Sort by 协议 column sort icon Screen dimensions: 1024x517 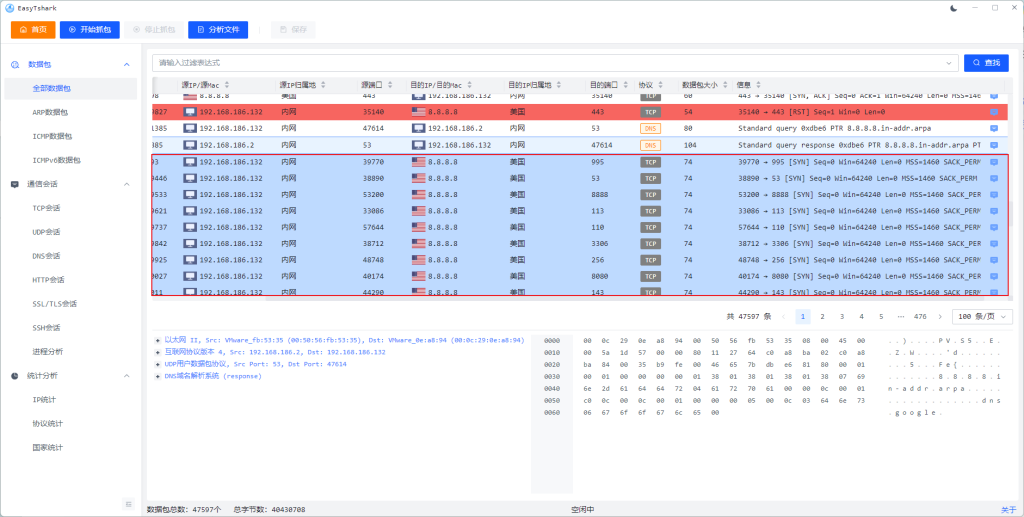point(660,85)
